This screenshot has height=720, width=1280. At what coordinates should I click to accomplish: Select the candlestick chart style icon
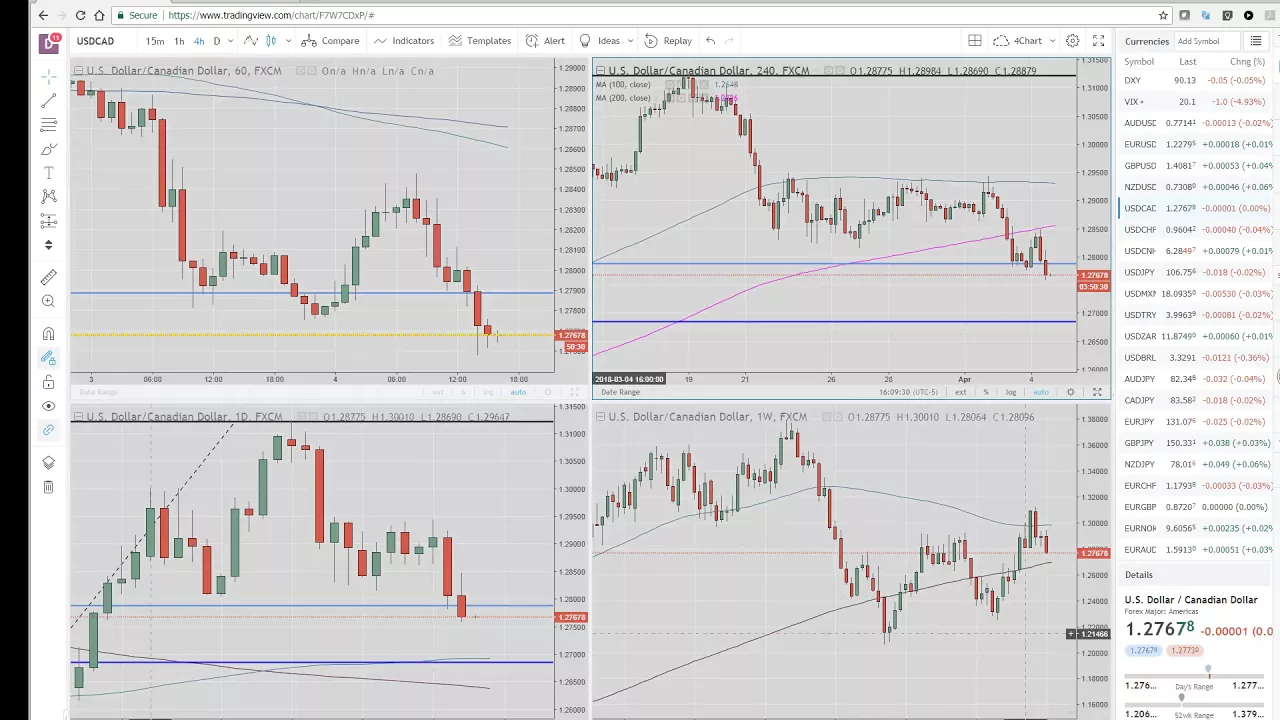272,41
